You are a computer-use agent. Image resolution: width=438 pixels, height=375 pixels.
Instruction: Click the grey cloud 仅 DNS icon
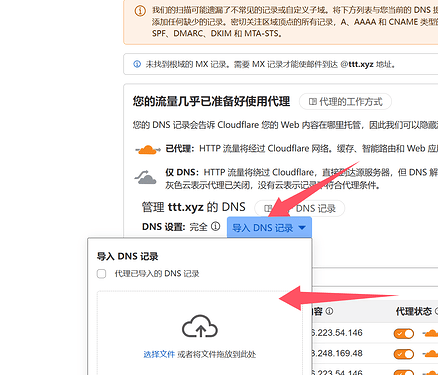click(146, 177)
